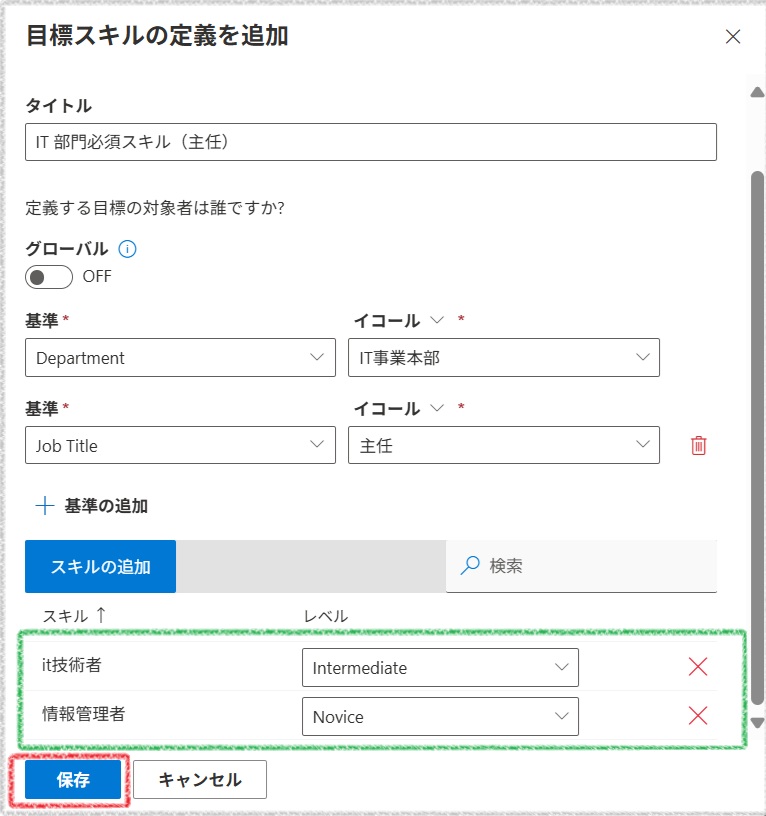This screenshot has width=766, height=816.
Task: Toggle the グローバル switch
Action: 49,277
